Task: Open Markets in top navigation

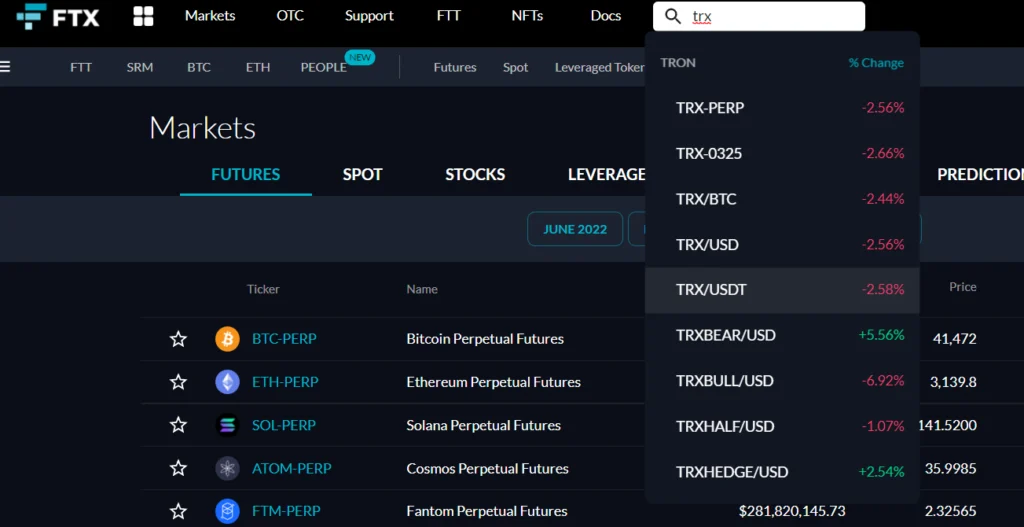Action: (x=210, y=16)
